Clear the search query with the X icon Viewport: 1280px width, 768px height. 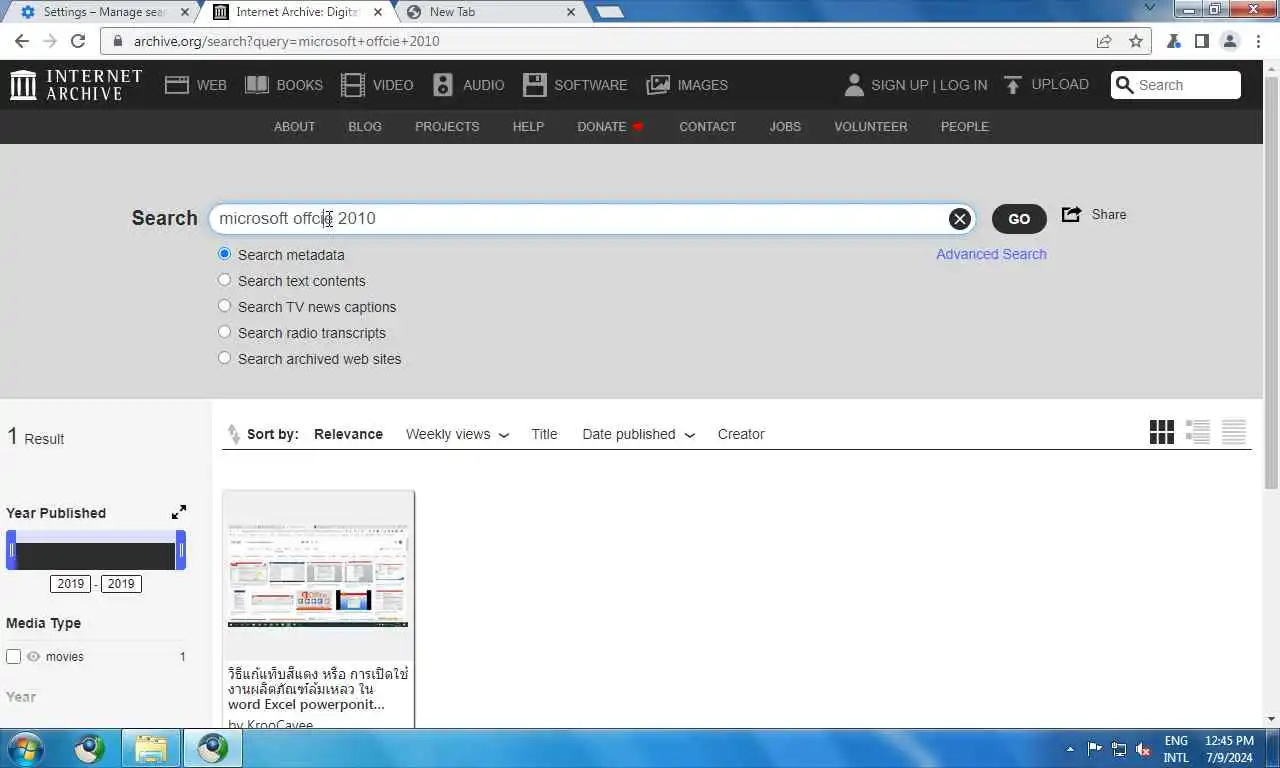pos(960,219)
